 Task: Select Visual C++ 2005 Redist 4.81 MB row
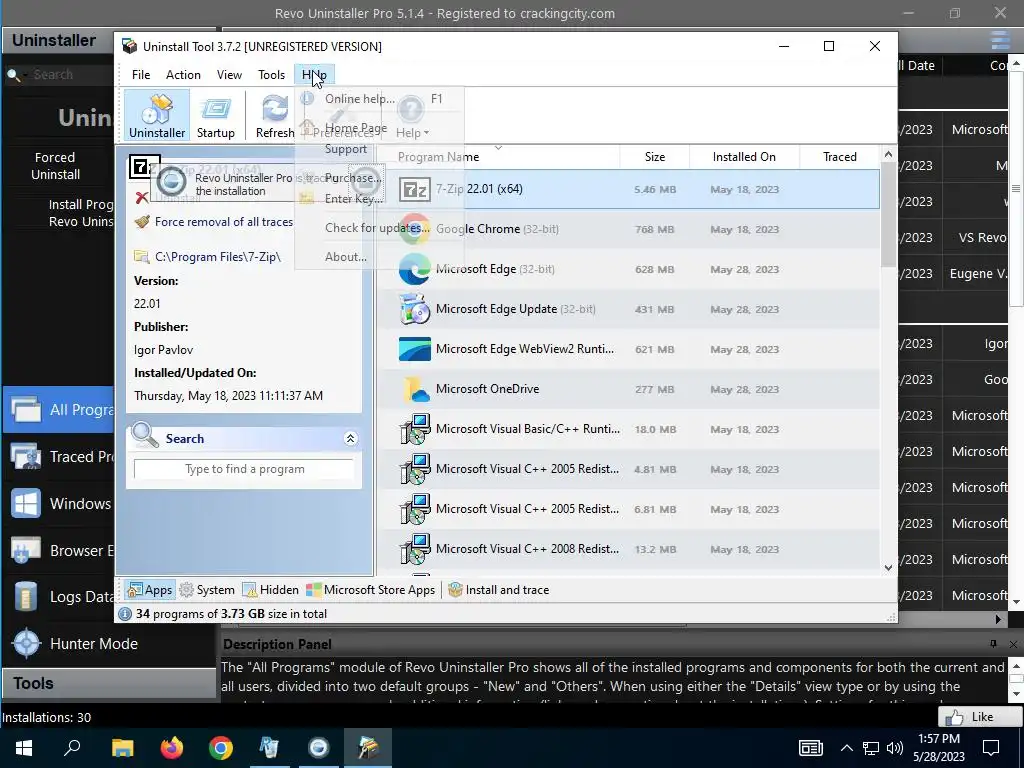tap(628, 469)
